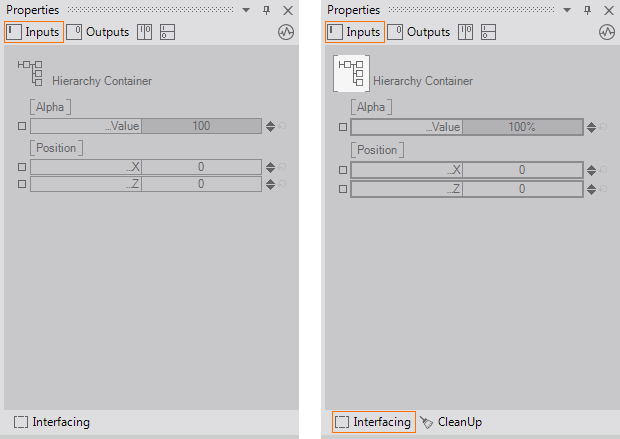The image size is (620, 439).
Task: Switch to Outputs tab in left panel
Action: tap(98, 32)
